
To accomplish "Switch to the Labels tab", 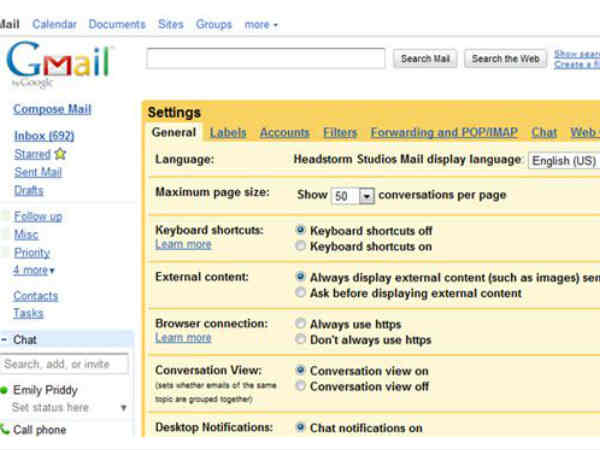I will (x=228, y=133).
